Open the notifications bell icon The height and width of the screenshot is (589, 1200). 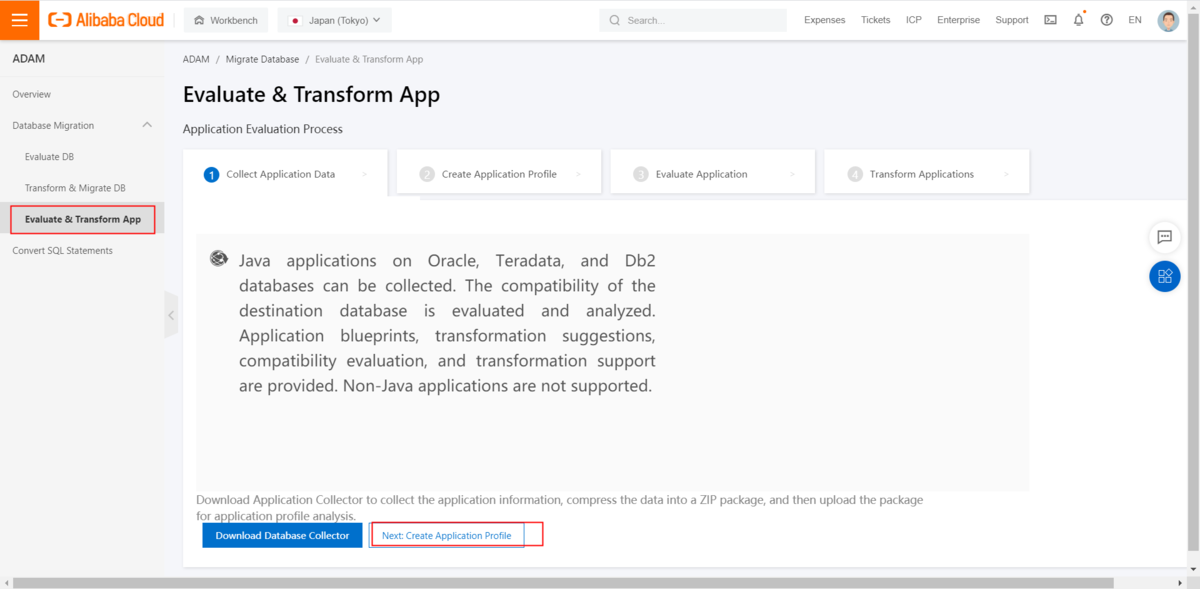(x=1078, y=20)
